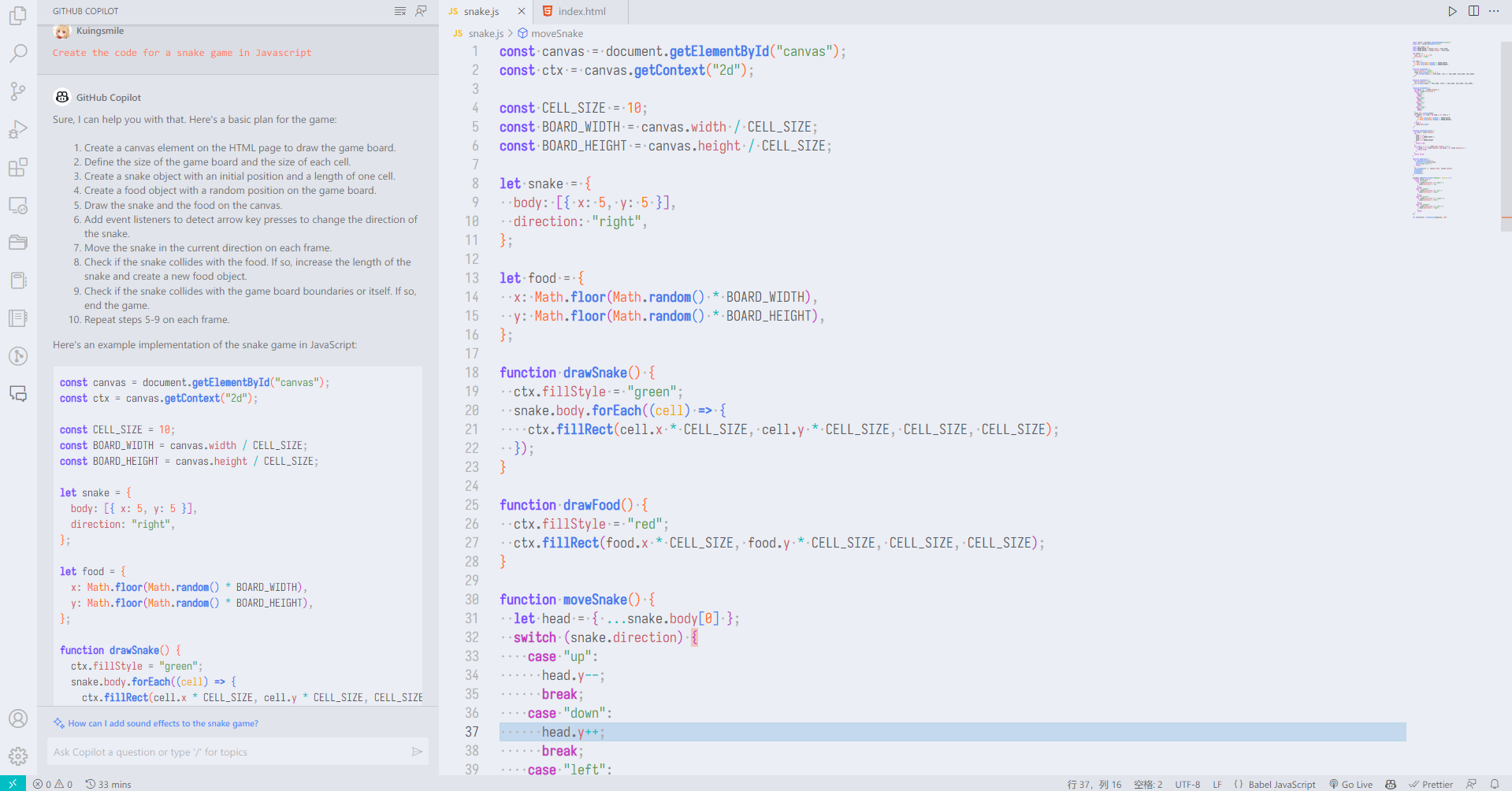This screenshot has height=791, width=1512.
Task: Click the Kuingsmile user avatar
Action: pos(62,32)
